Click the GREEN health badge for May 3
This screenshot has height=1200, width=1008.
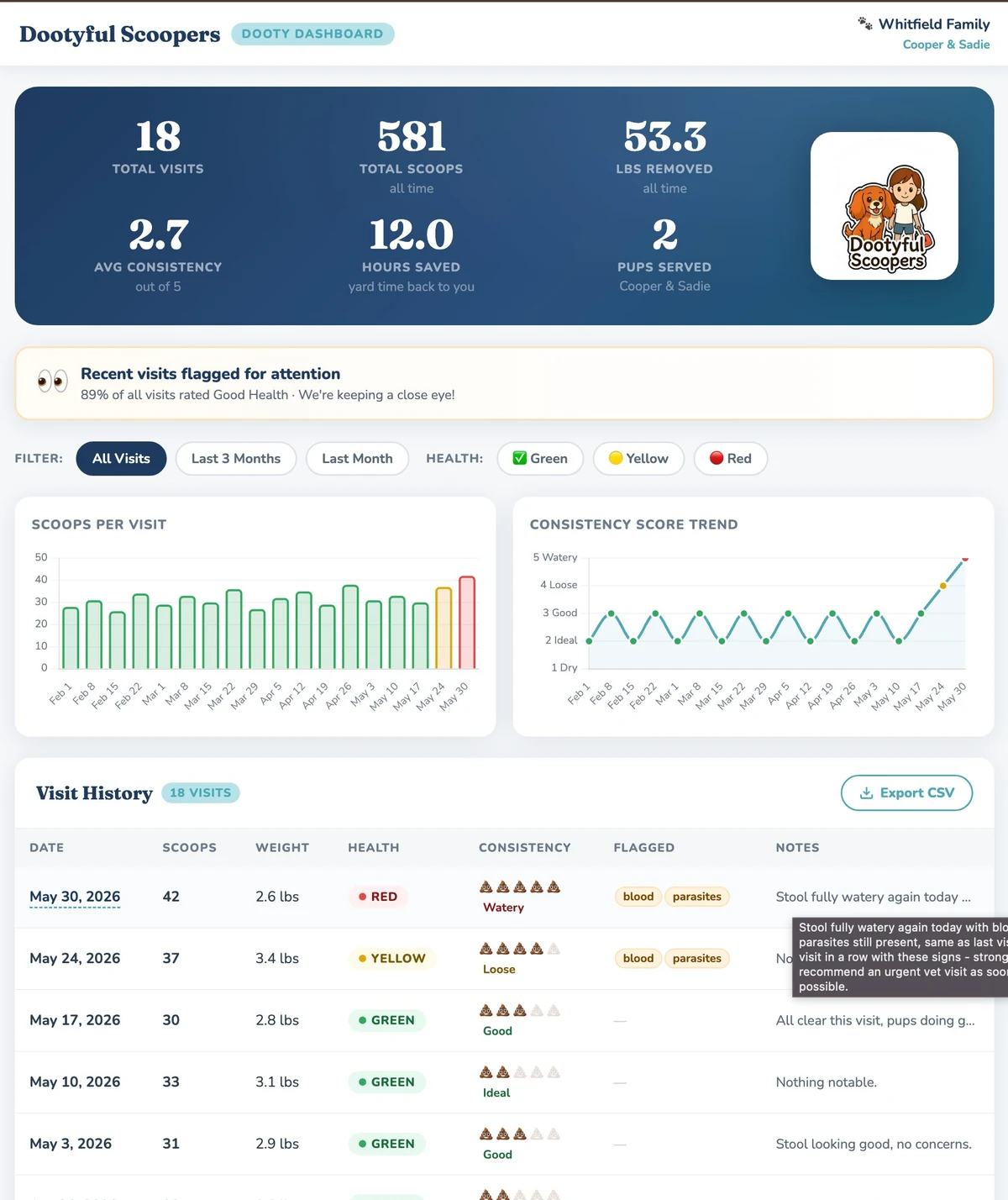click(387, 1144)
